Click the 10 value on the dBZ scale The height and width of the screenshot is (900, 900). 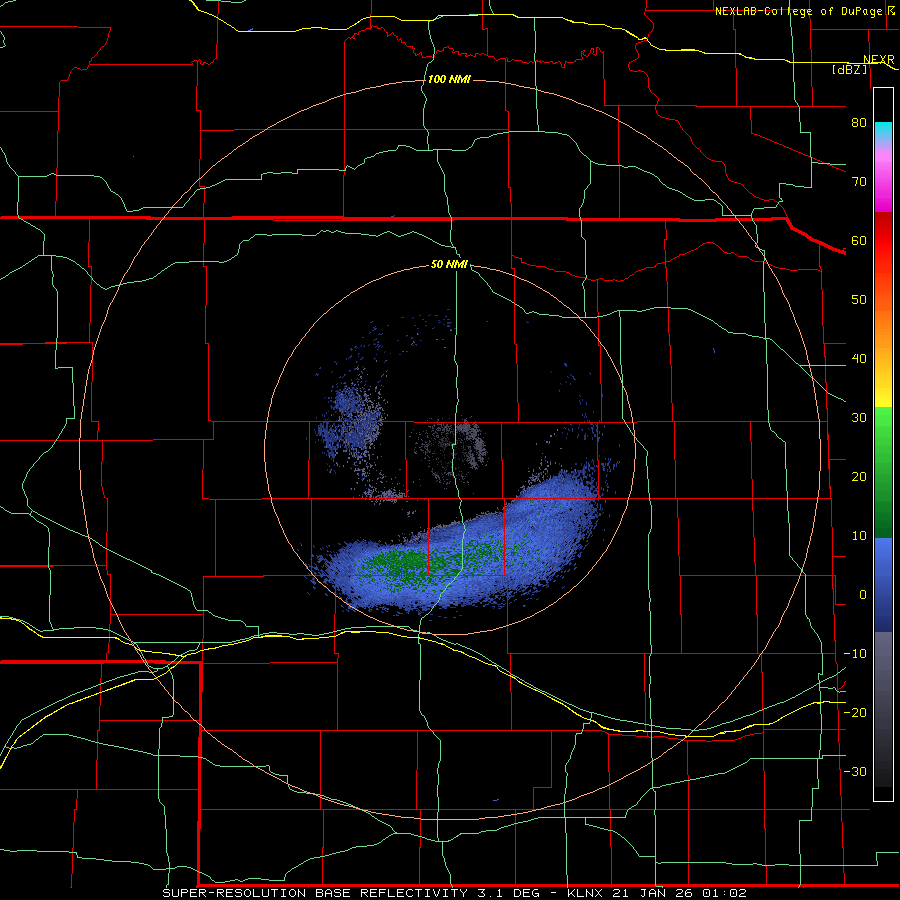[859, 536]
